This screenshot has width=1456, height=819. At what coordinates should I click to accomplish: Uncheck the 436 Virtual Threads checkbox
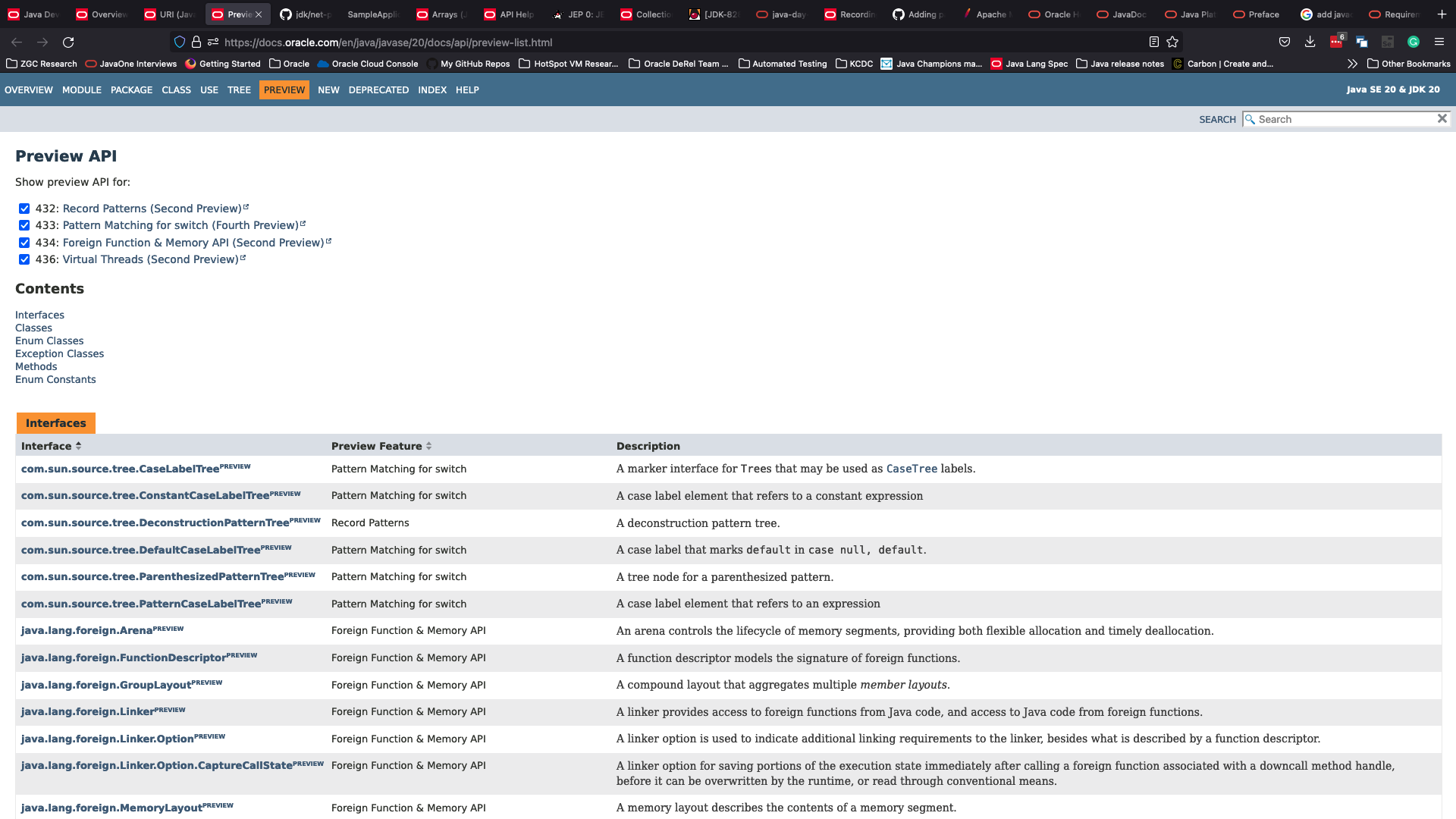click(x=24, y=259)
